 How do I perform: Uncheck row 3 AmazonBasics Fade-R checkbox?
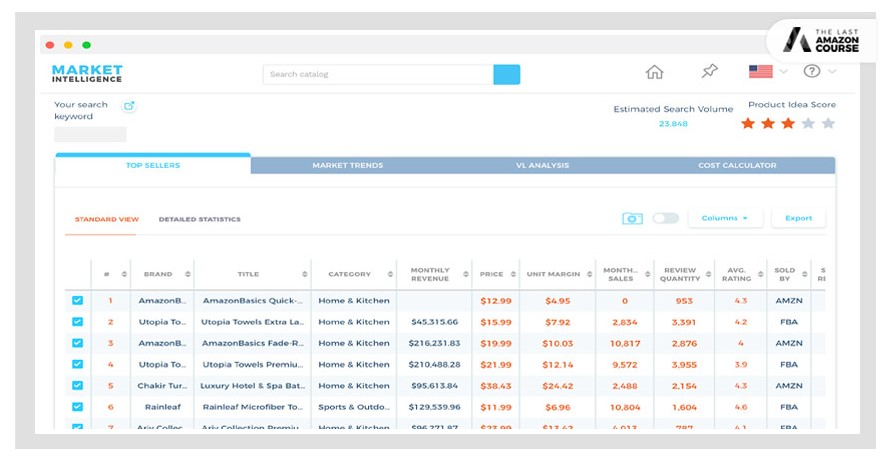[x=78, y=343]
